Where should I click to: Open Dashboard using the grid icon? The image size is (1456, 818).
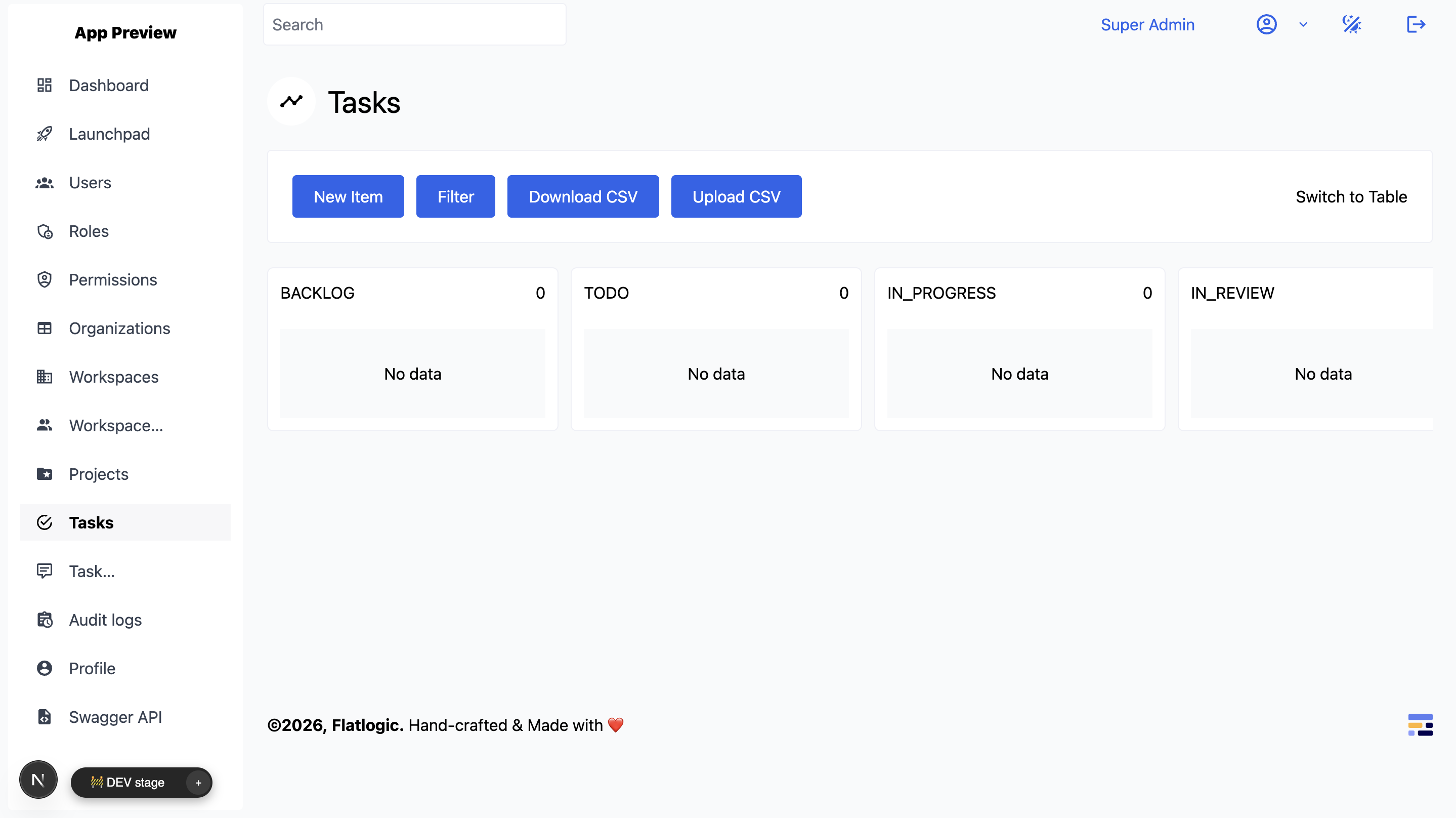pyautogui.click(x=45, y=85)
